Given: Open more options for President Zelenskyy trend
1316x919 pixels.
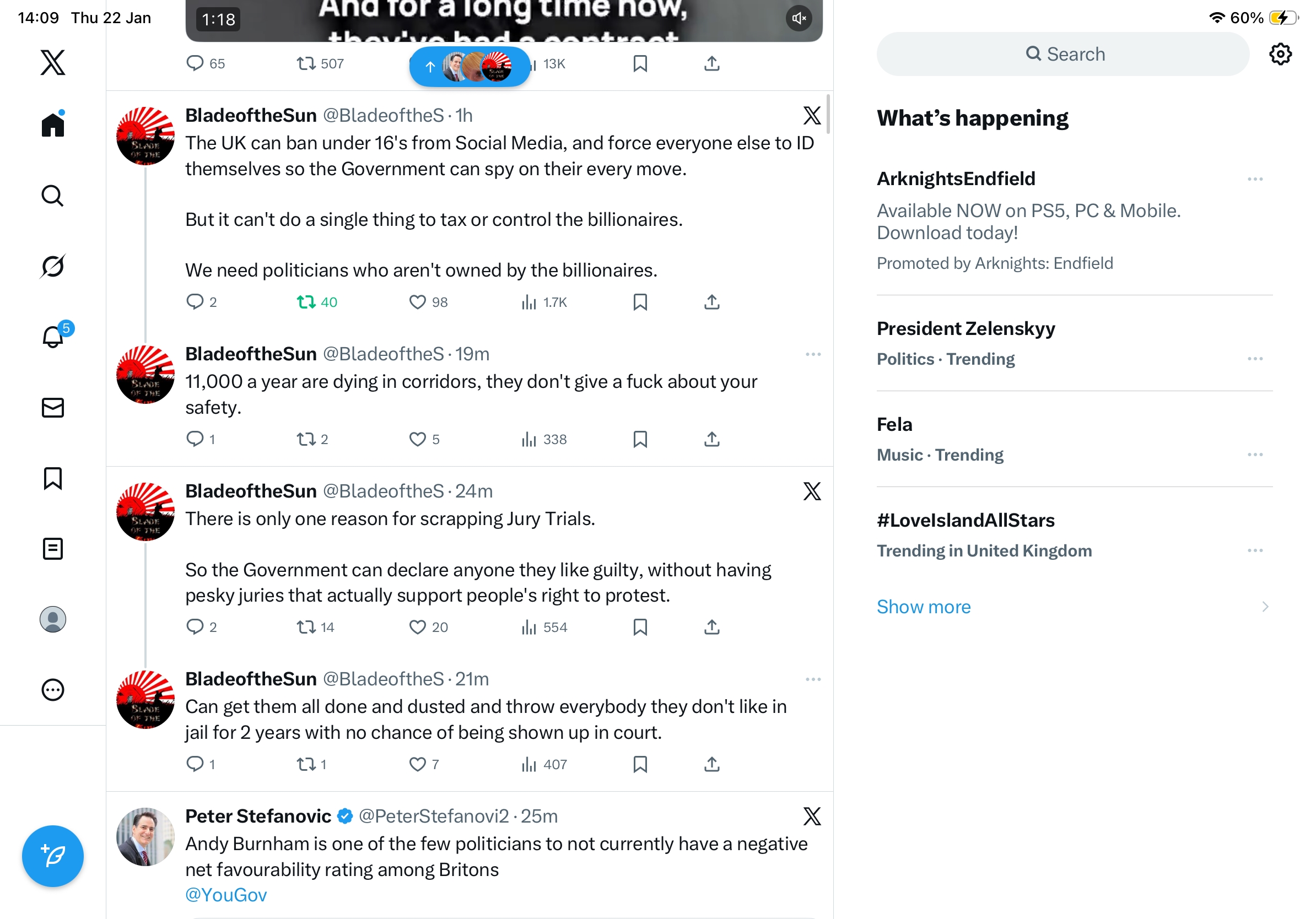Looking at the screenshot, I should (x=1255, y=359).
